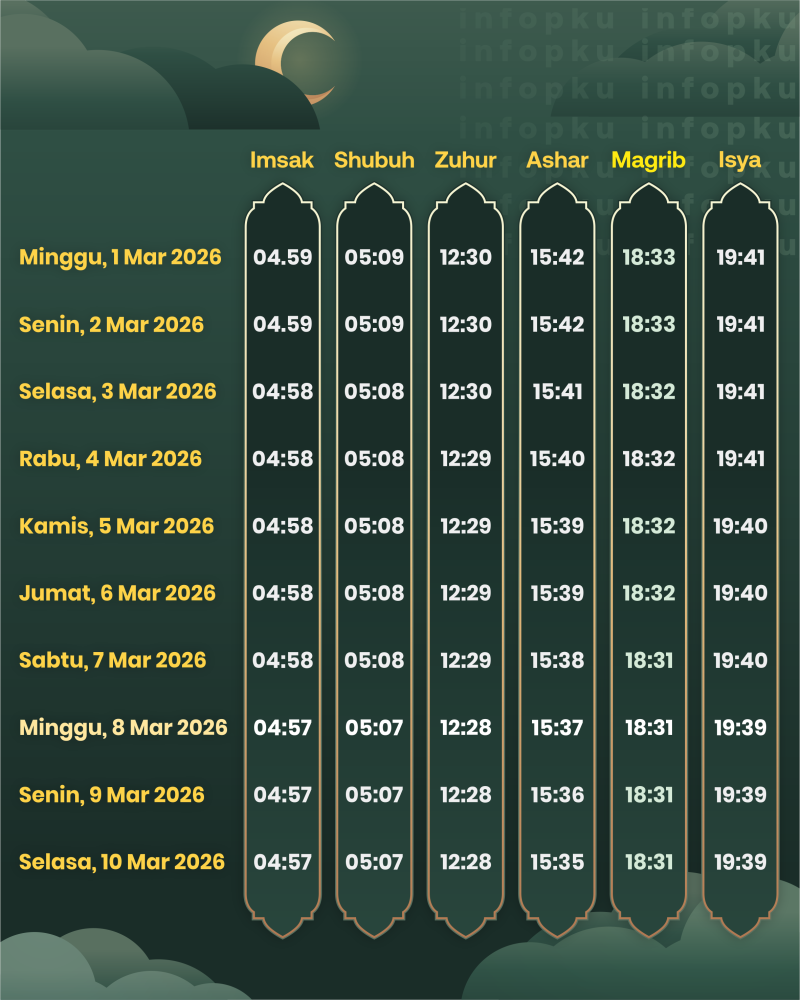
Task: Click Isya time 19:39 for Minggu, 8 Mar
Action: pyautogui.click(x=740, y=728)
